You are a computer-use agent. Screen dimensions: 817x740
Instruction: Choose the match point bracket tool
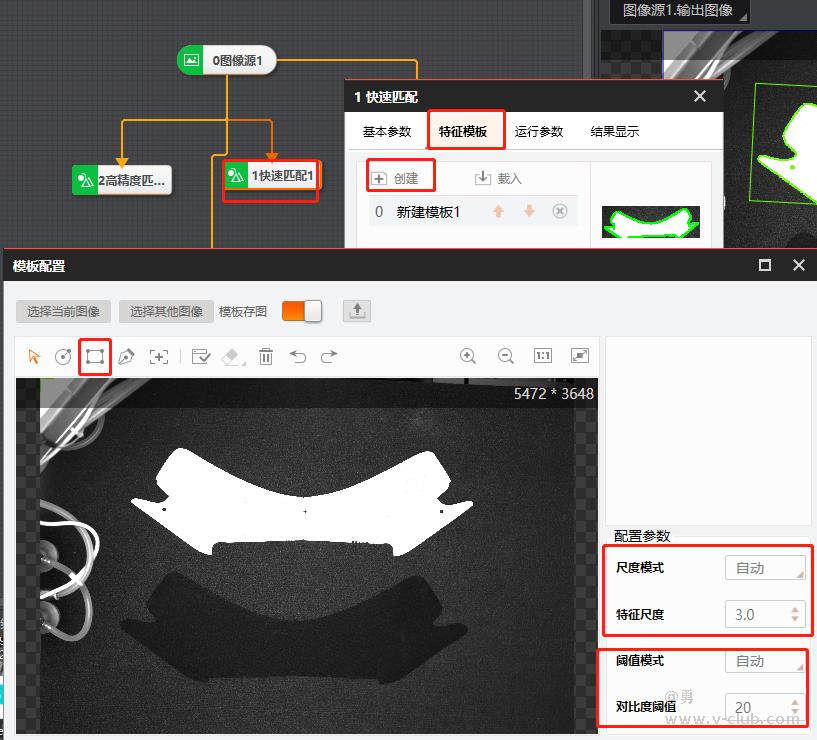click(158, 356)
